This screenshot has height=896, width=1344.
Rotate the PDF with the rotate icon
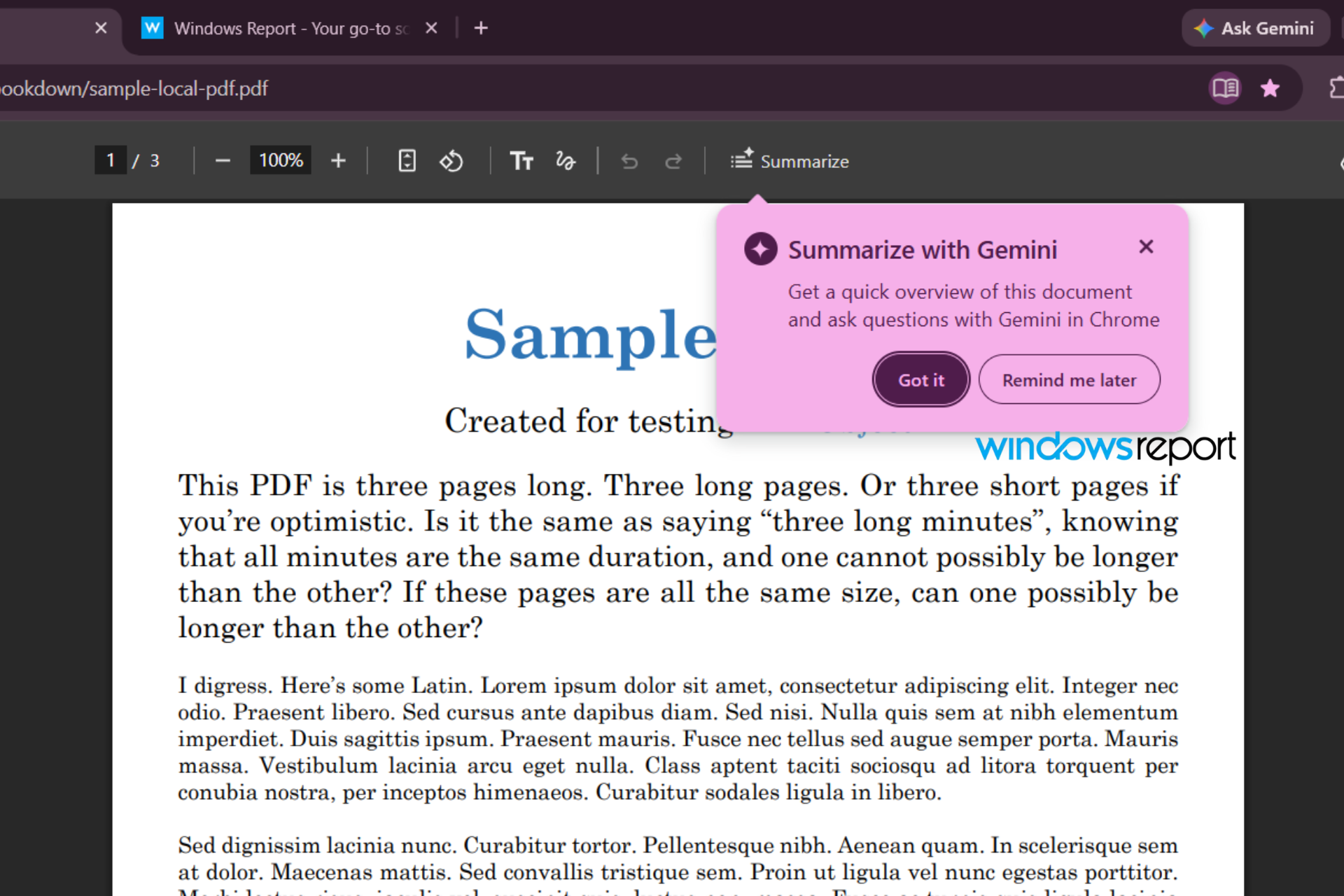pos(451,161)
